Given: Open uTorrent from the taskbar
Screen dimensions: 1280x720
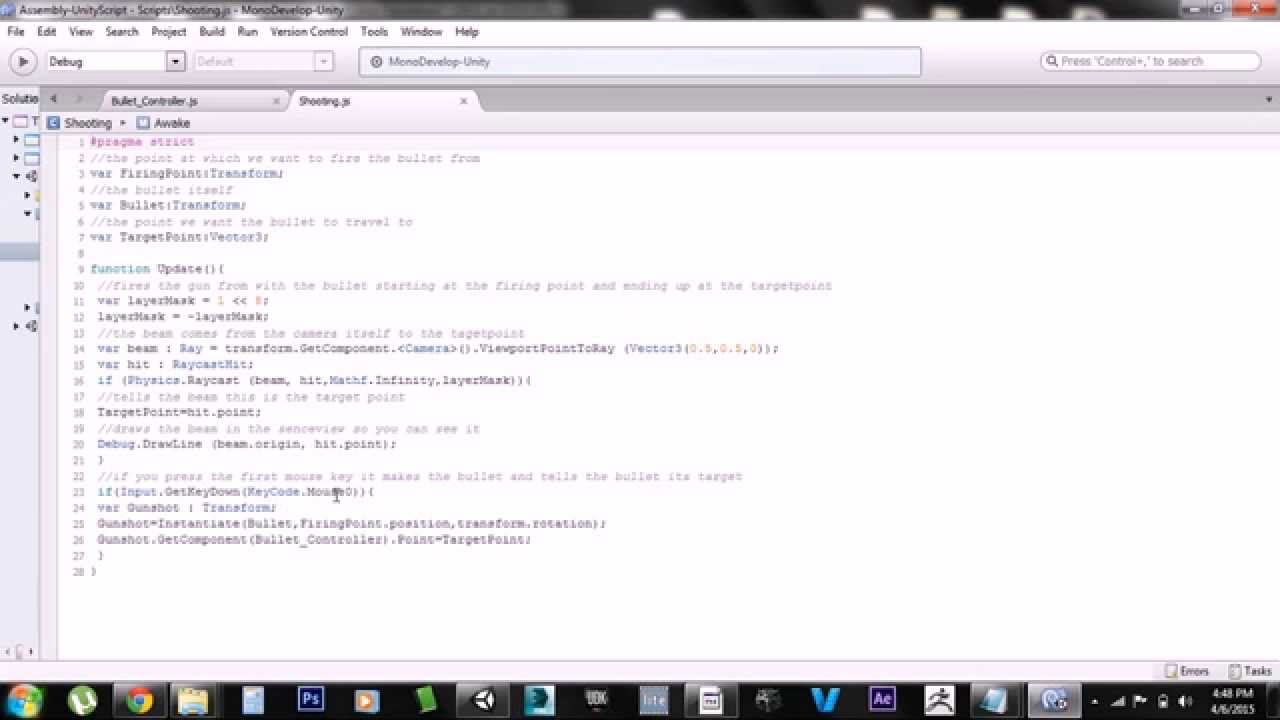Looking at the screenshot, I should (82, 700).
